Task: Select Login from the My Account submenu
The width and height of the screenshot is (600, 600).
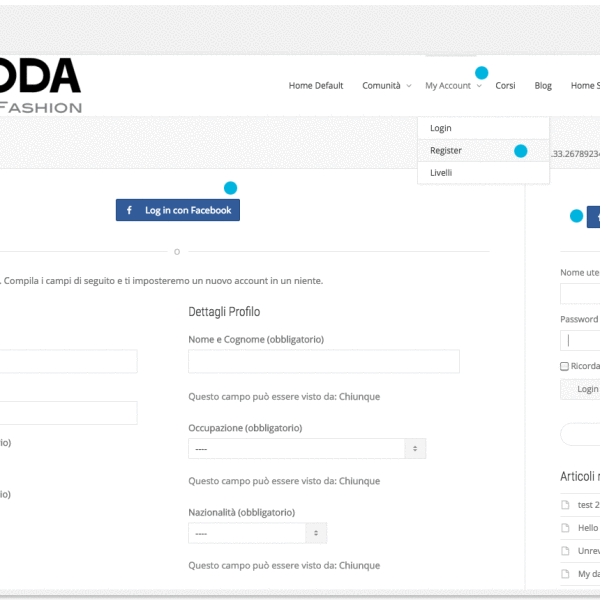Action: 441,129
